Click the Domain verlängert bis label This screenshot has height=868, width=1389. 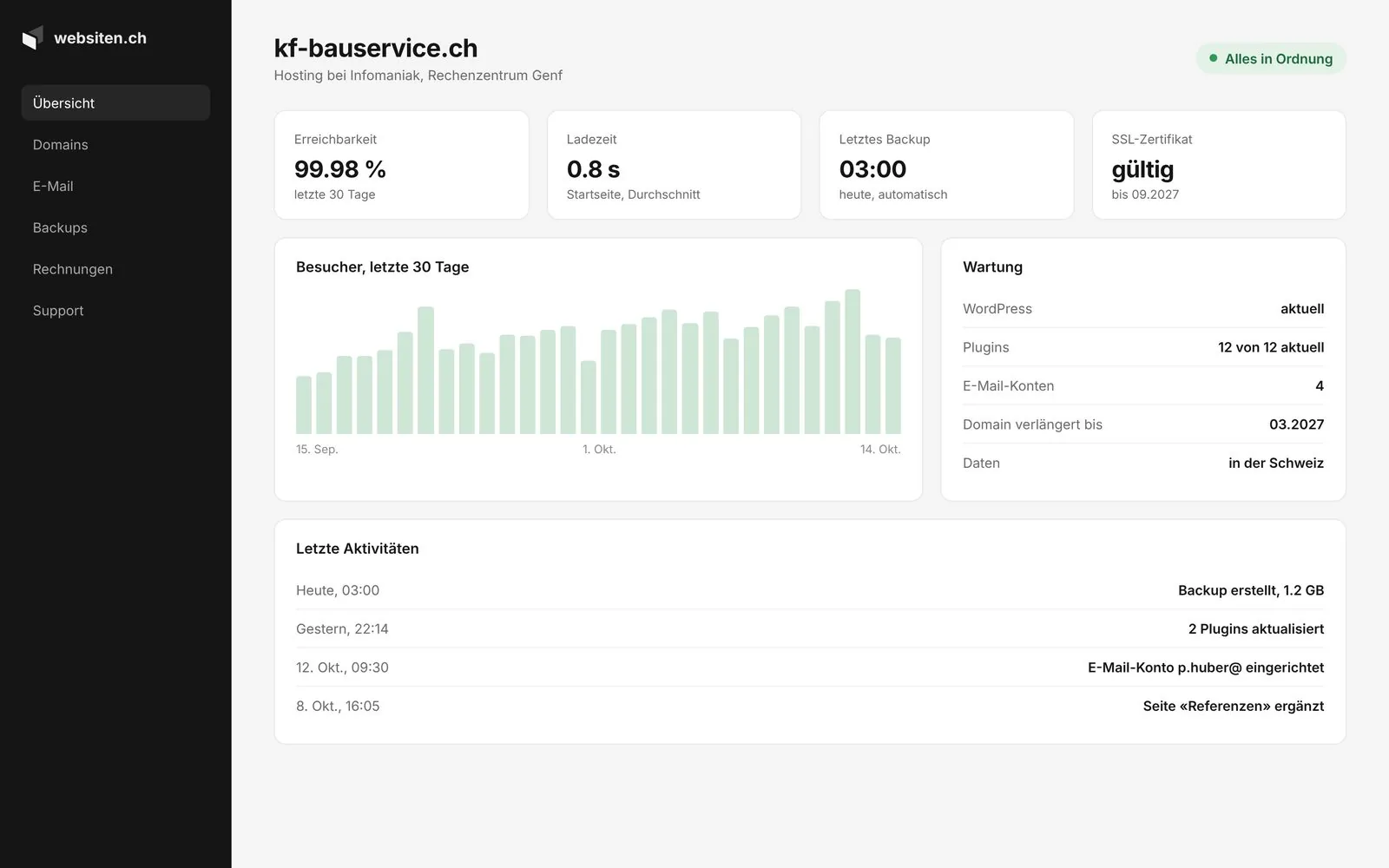pyautogui.click(x=1032, y=424)
